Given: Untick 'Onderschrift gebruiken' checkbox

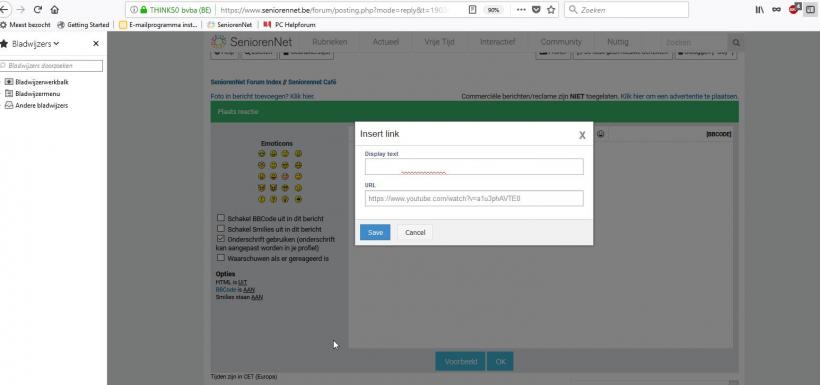Looking at the screenshot, I should 221,239.
